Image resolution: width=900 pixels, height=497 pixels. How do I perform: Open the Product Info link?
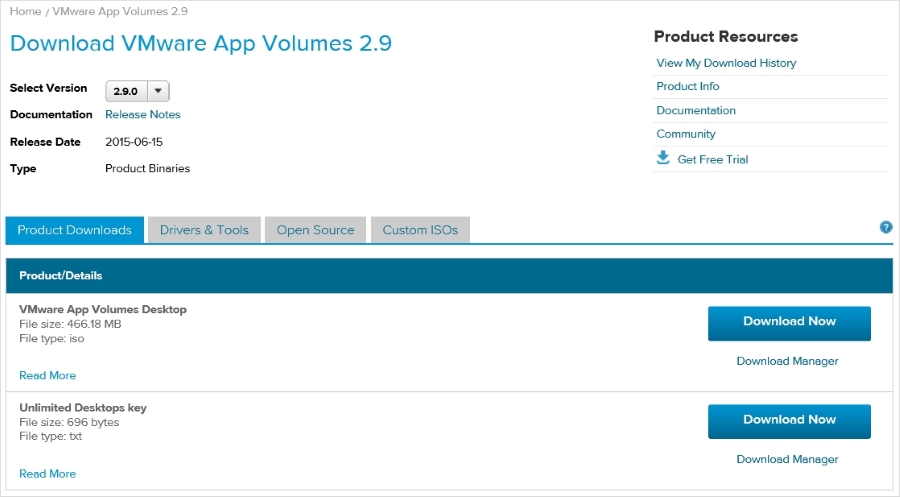pos(688,86)
